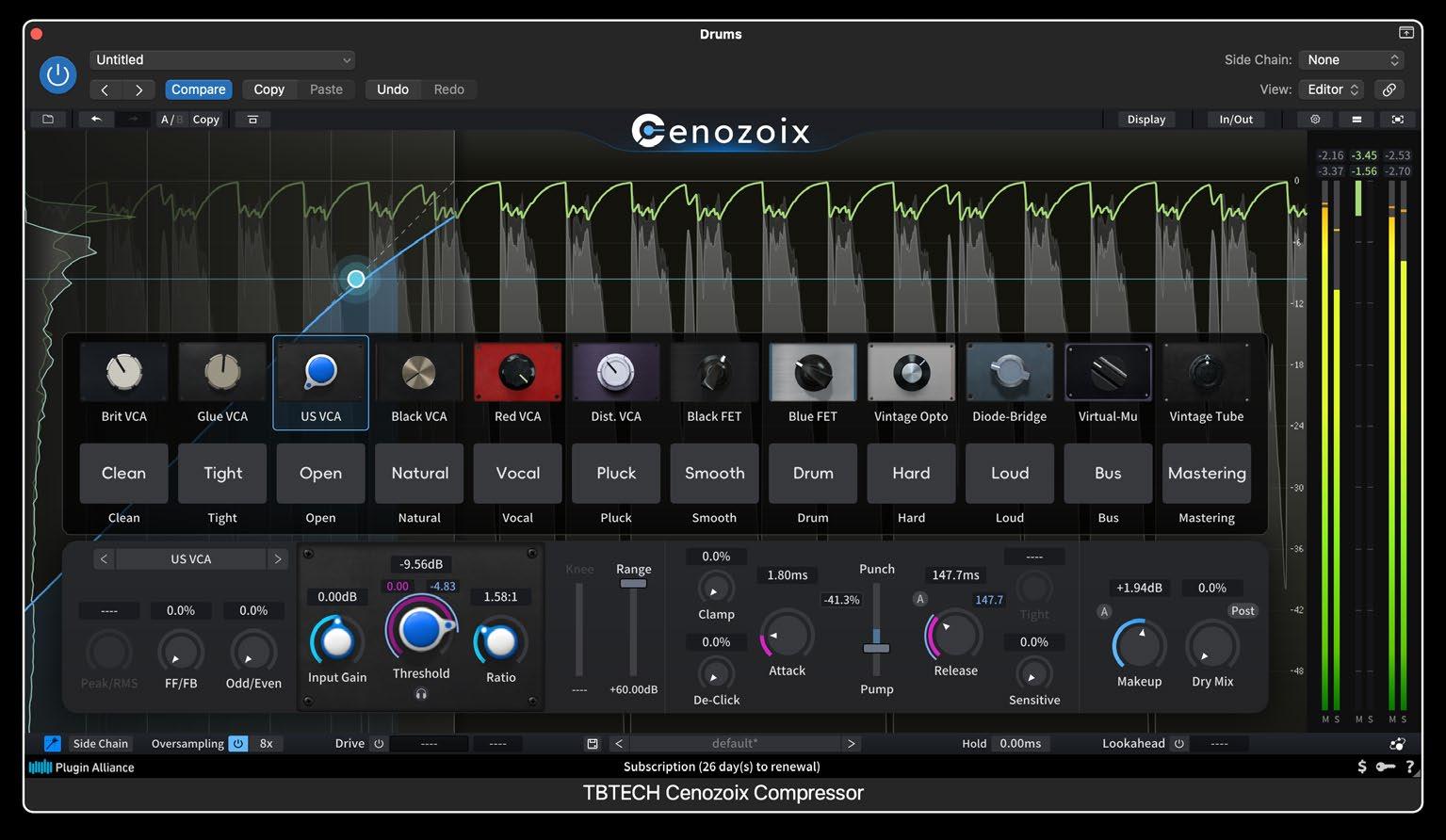Click the Hold 0.00ms value field
The height and width of the screenshot is (840, 1446).
pos(1020,744)
